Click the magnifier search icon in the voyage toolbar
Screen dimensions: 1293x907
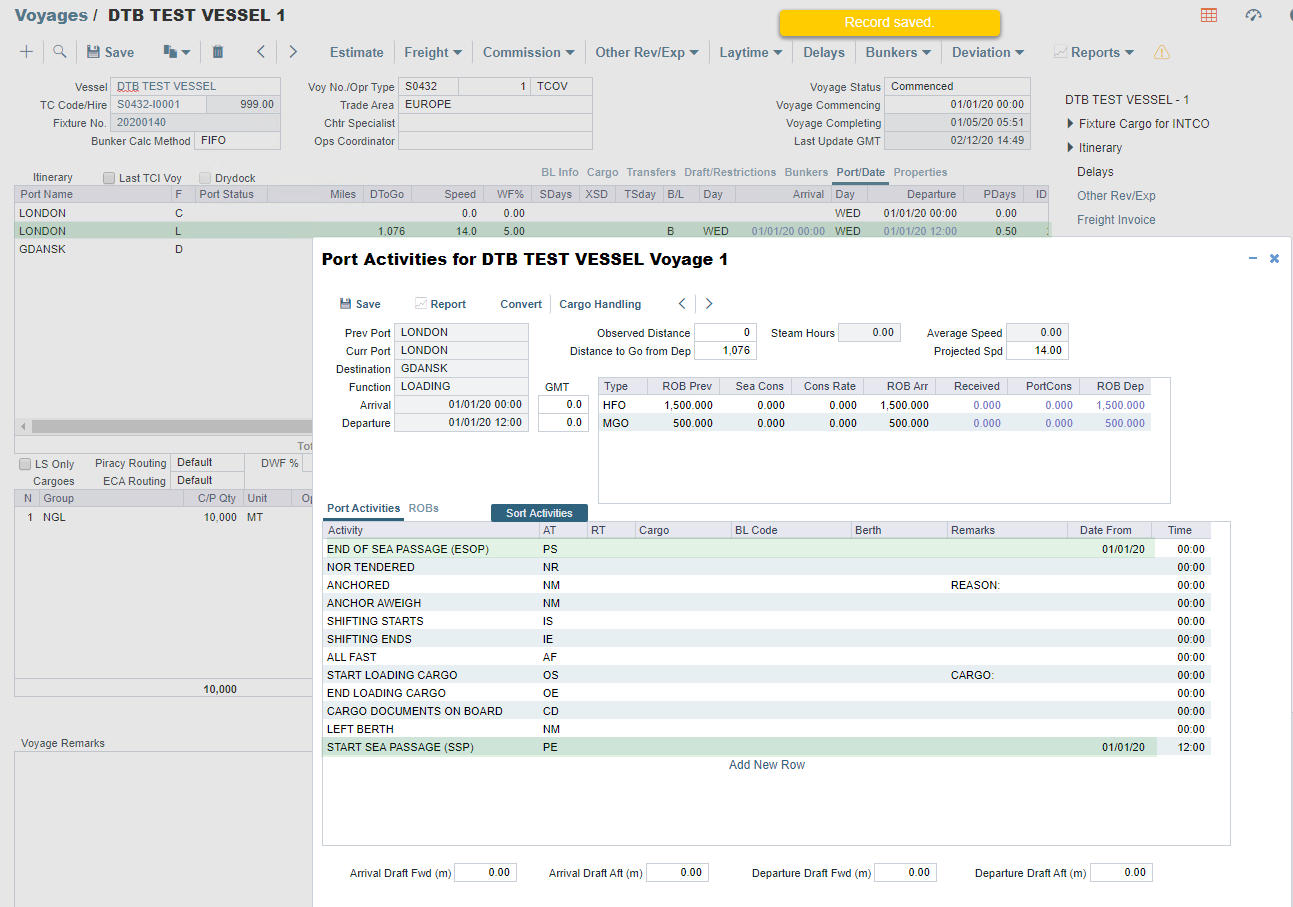pos(59,52)
